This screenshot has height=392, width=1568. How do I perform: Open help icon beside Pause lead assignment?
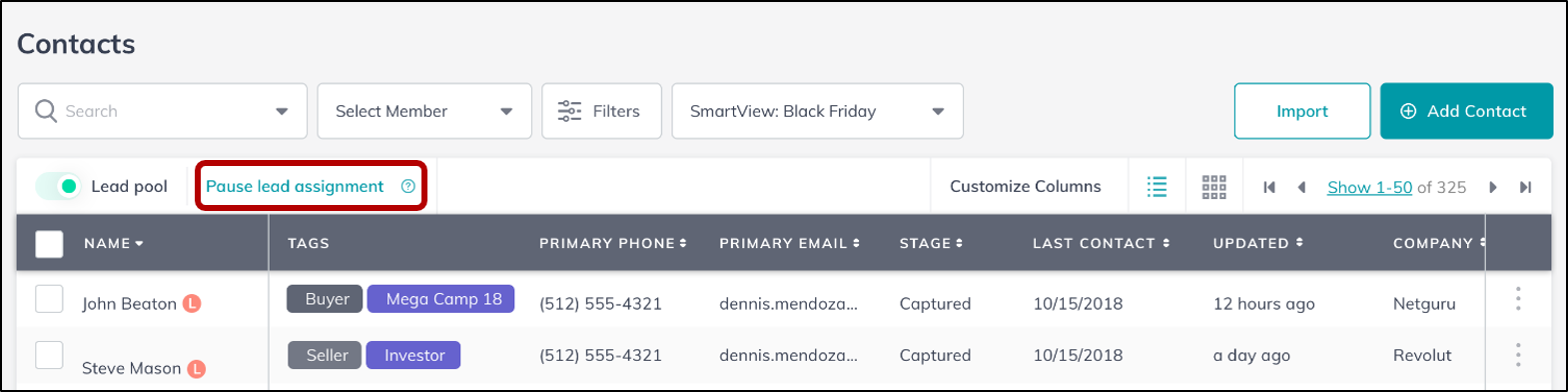pos(407,186)
